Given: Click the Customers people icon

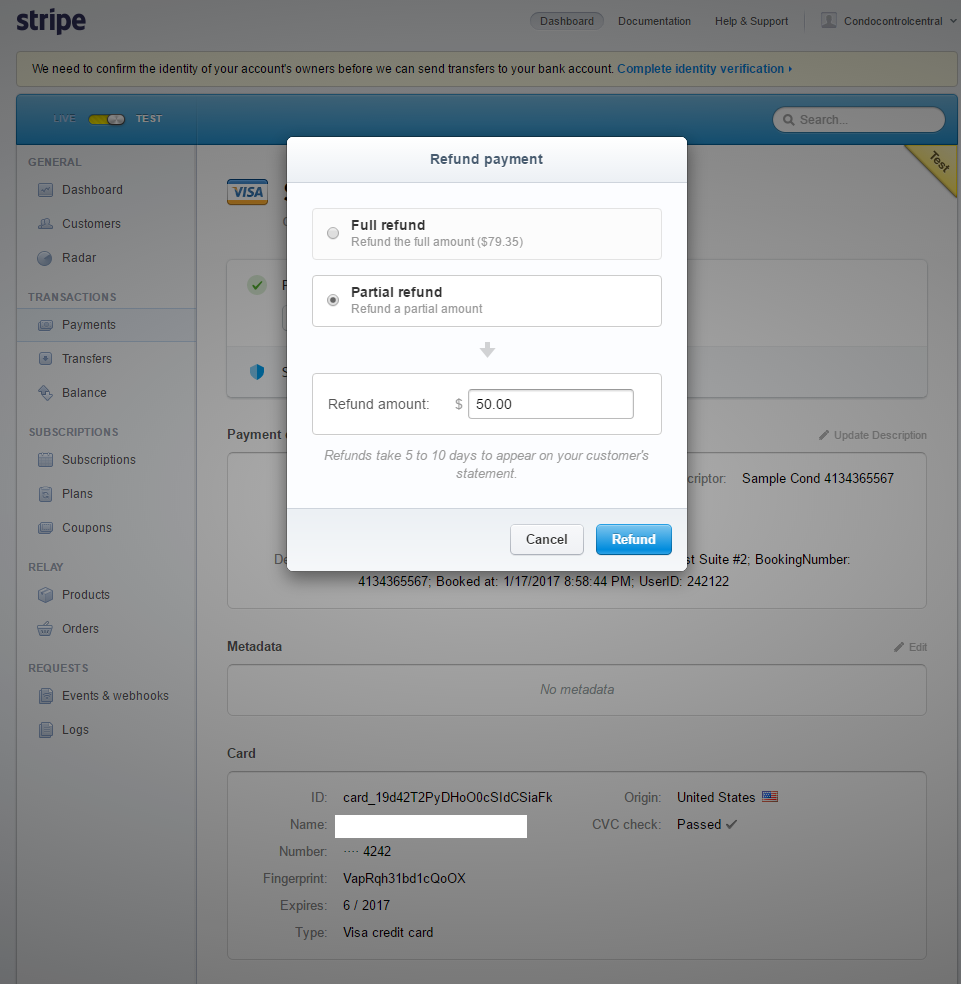Looking at the screenshot, I should pos(45,224).
